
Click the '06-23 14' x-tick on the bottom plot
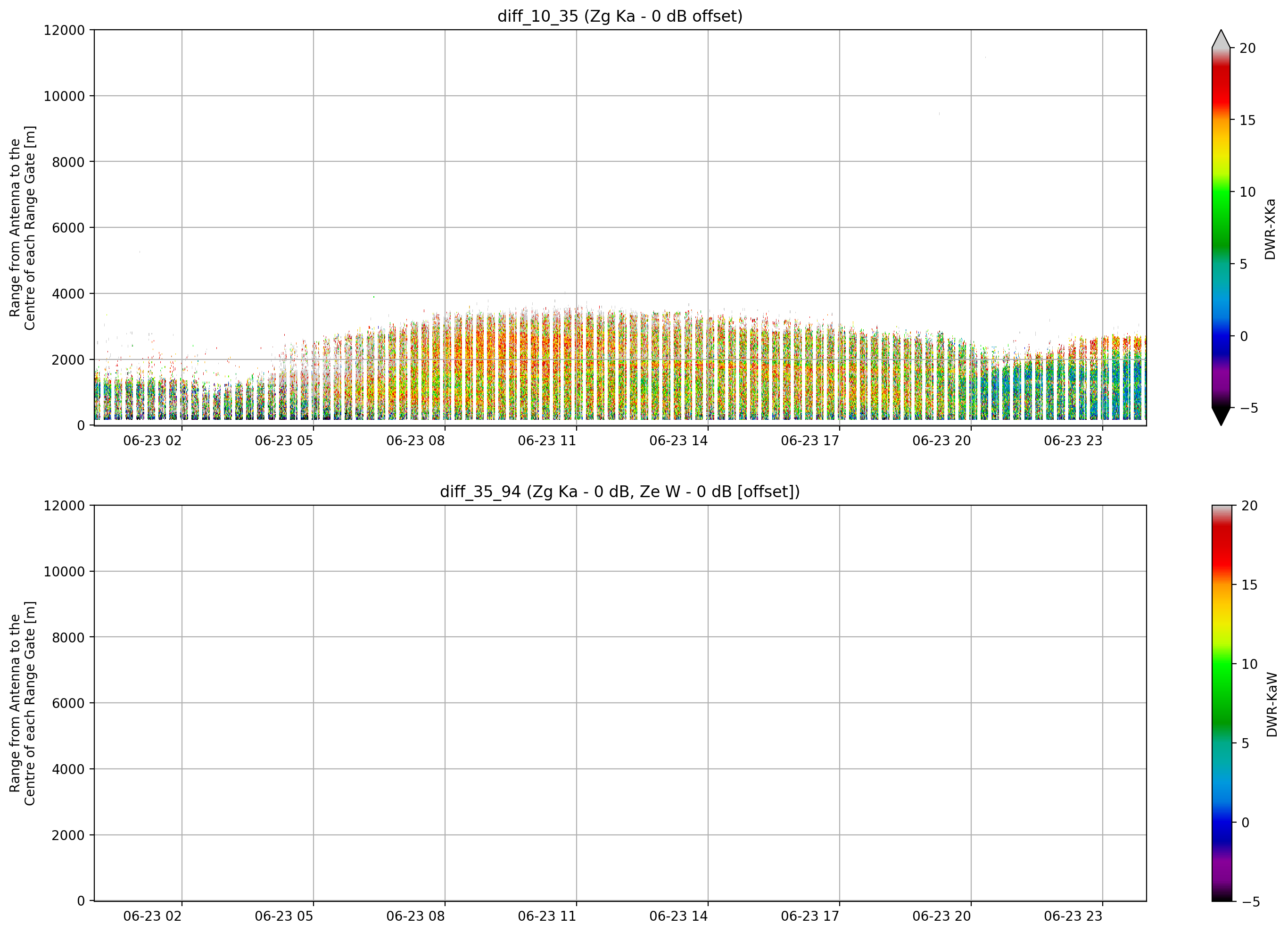(678, 916)
